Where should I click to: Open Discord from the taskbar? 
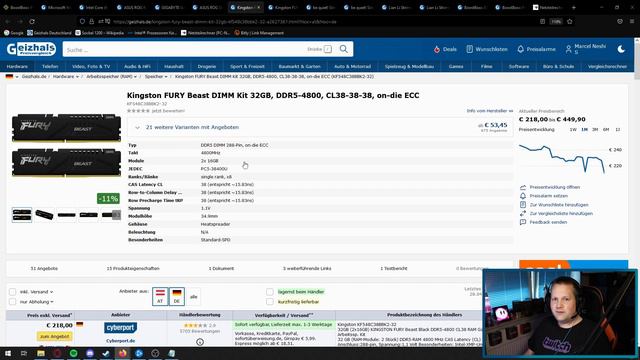[x=90, y=353]
